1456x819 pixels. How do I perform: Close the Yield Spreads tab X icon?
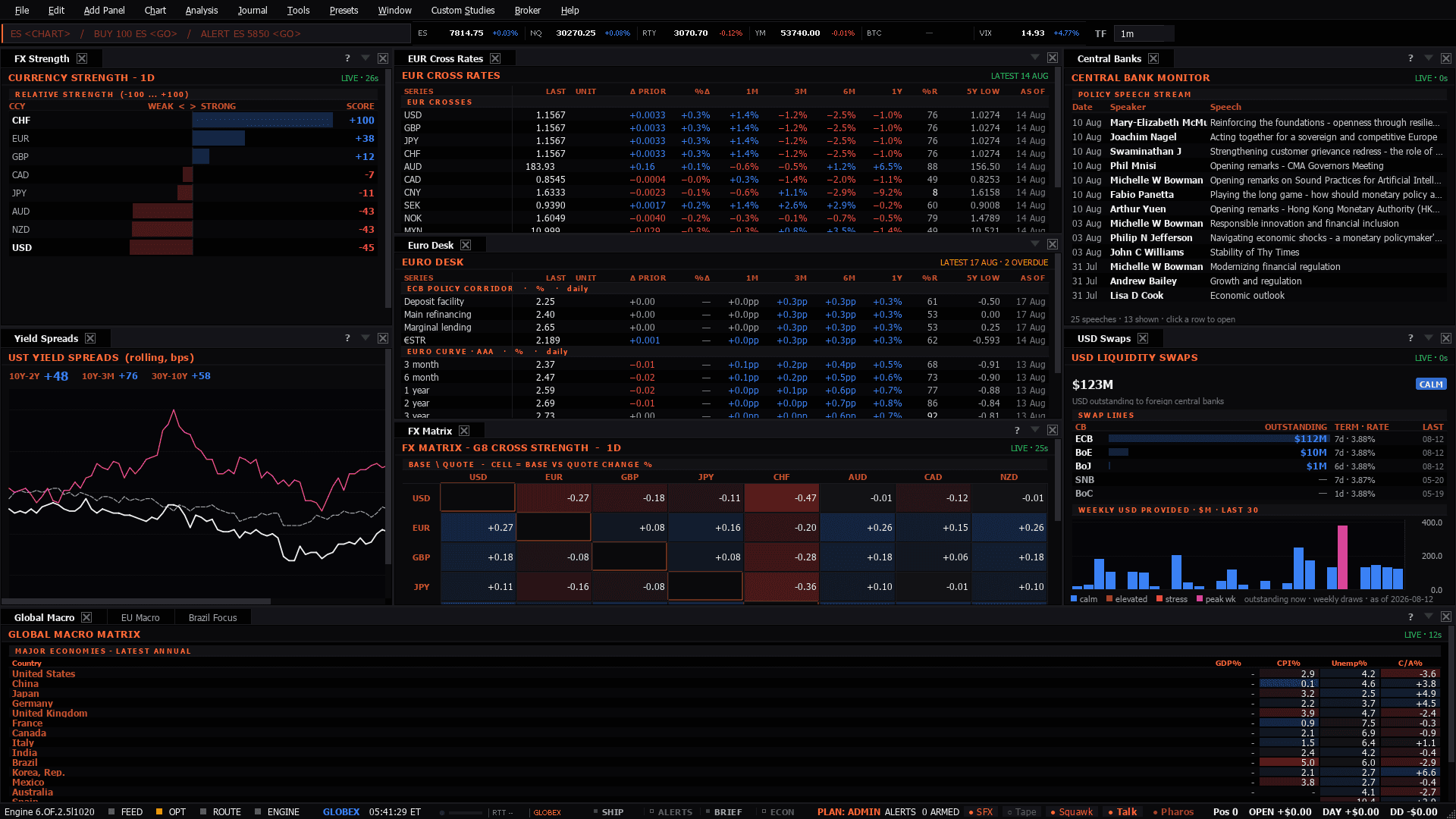click(90, 338)
